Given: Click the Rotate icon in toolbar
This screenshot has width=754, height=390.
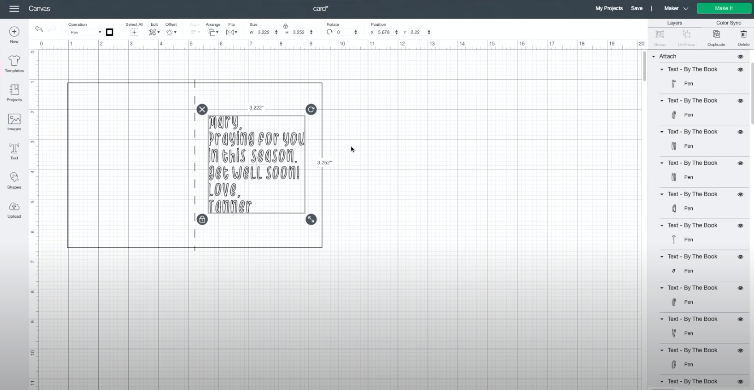Looking at the screenshot, I should [329, 32].
